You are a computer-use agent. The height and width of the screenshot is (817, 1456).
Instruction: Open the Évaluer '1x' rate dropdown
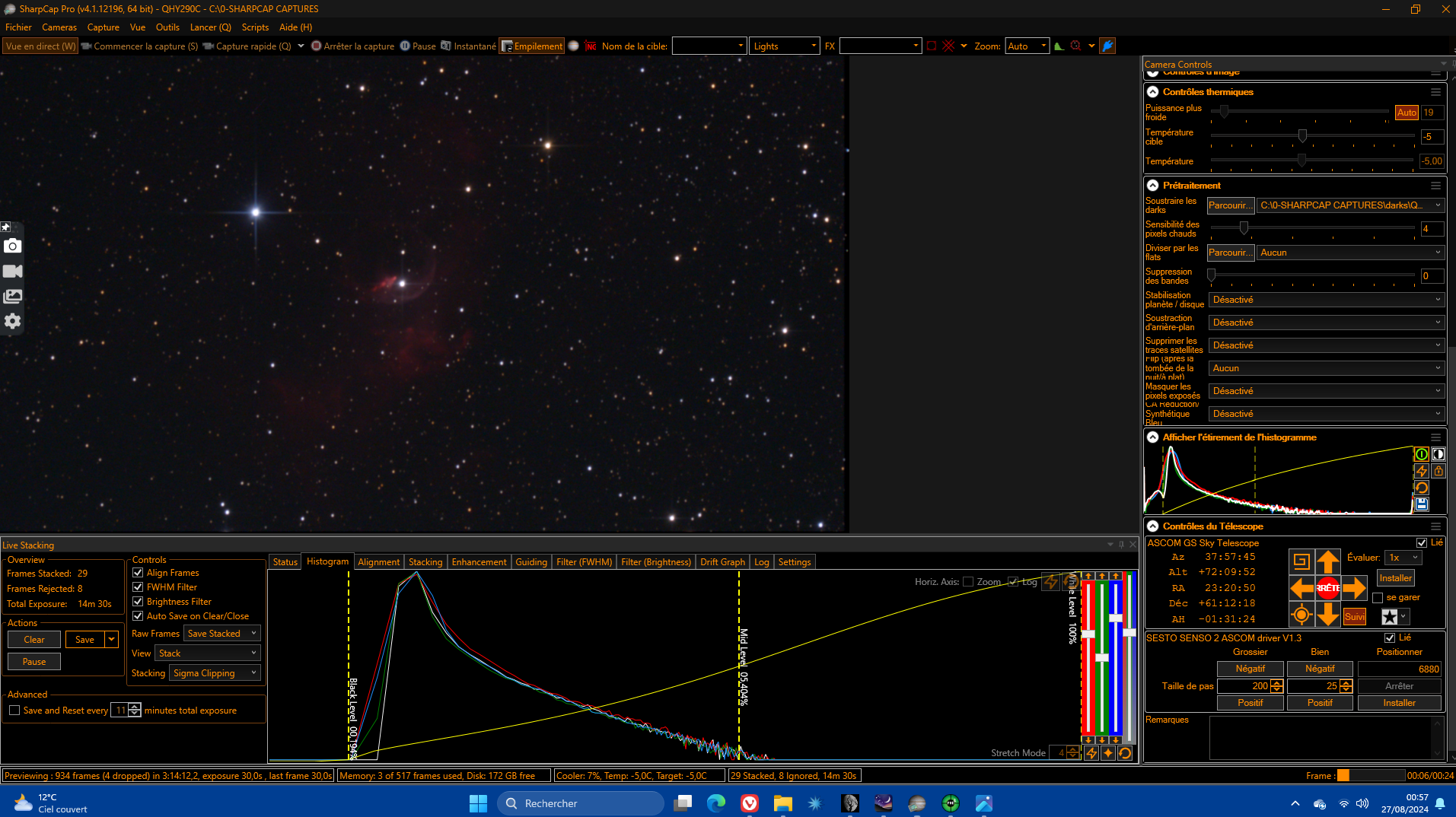pos(1403,558)
